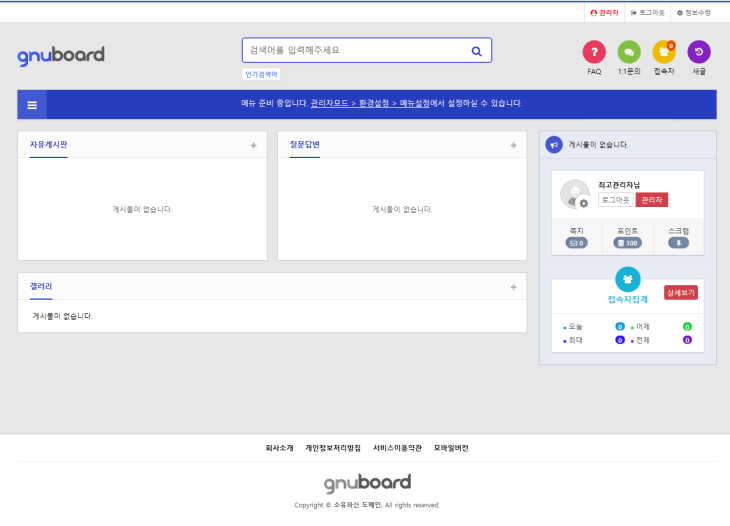Click the megaphone notice icon
Viewport: 730px width, 526px height.
554,145
